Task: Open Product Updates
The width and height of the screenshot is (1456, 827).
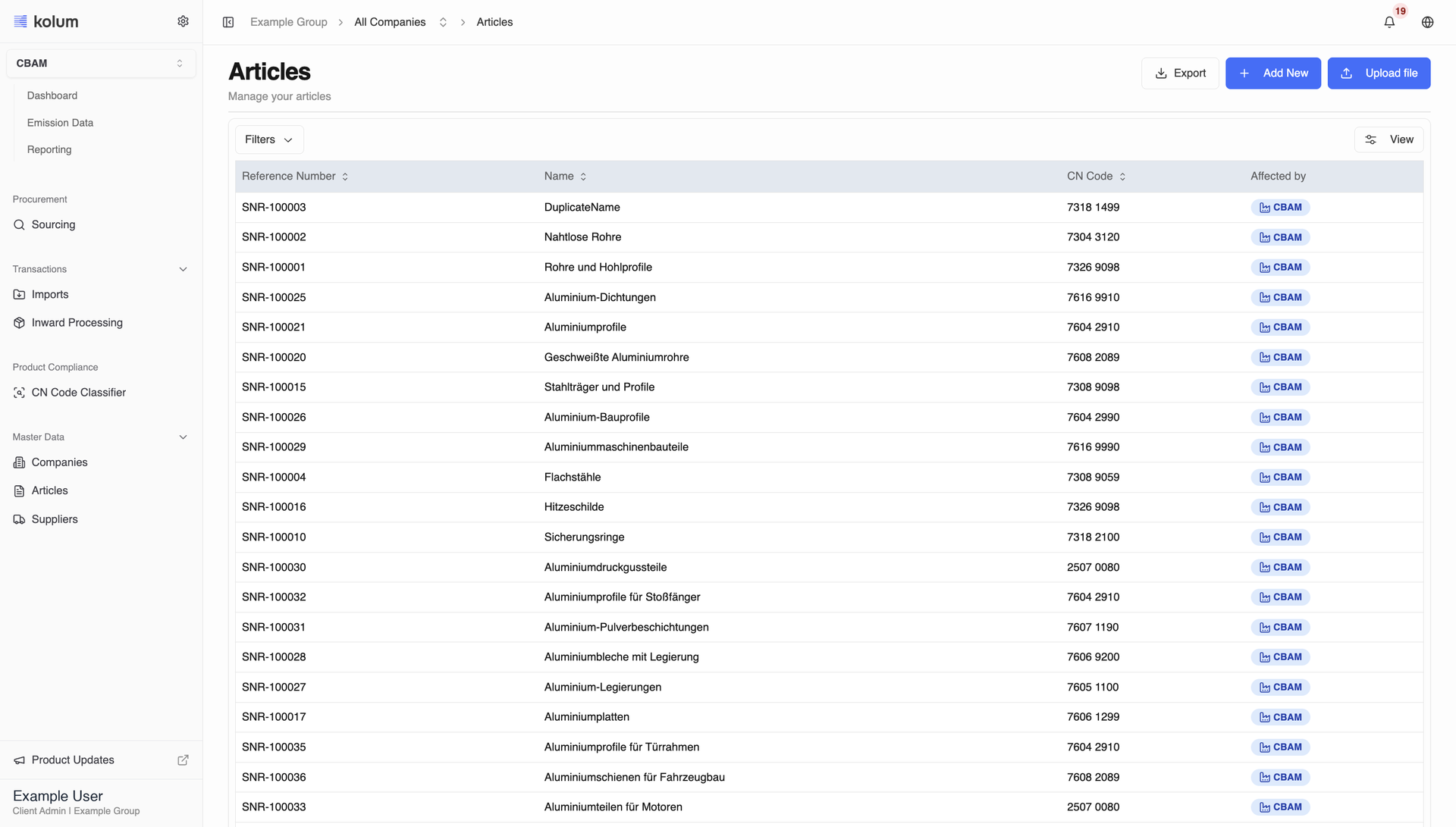Action: click(73, 760)
